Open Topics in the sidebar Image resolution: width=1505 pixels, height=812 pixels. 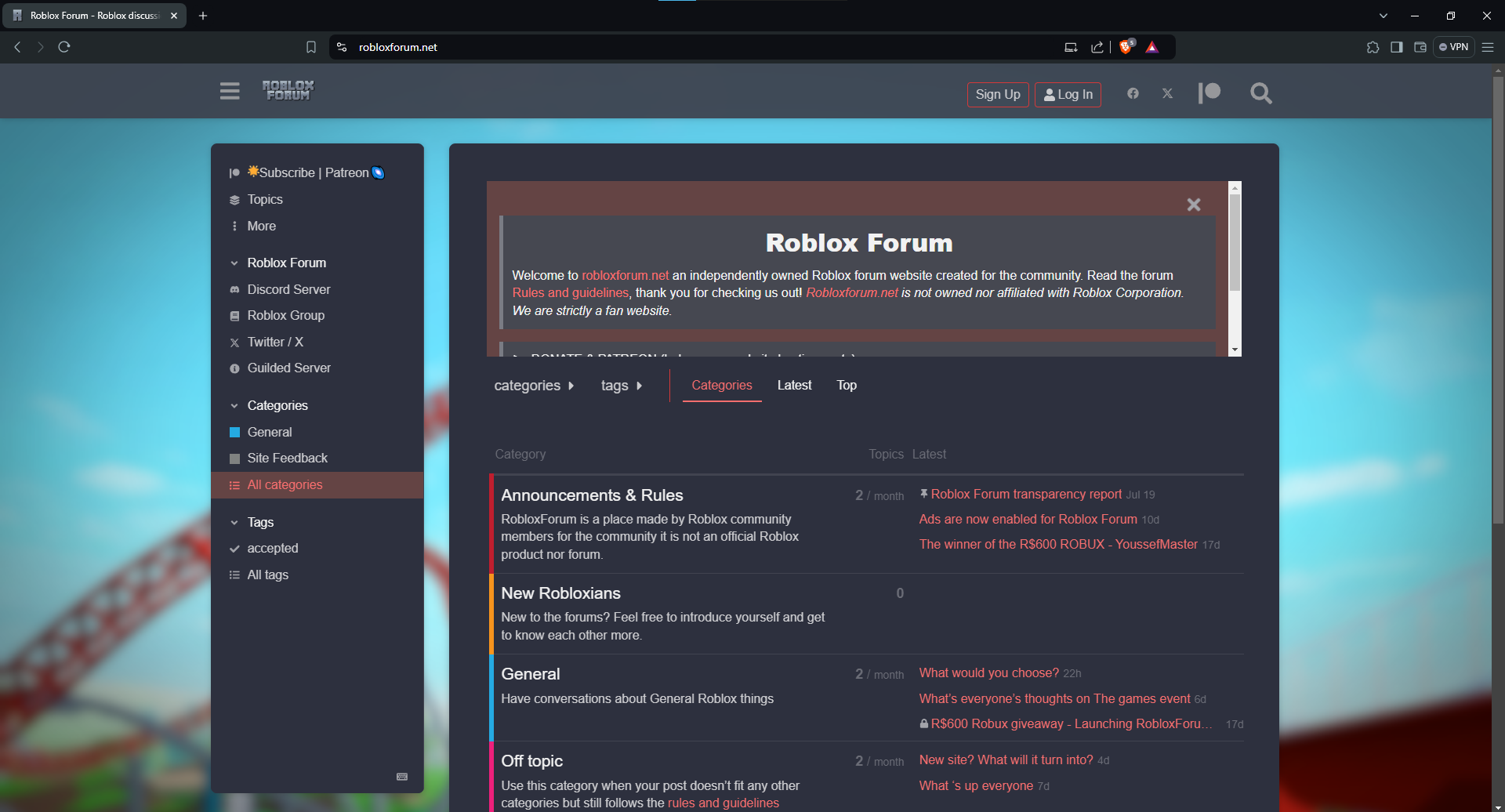click(x=264, y=199)
